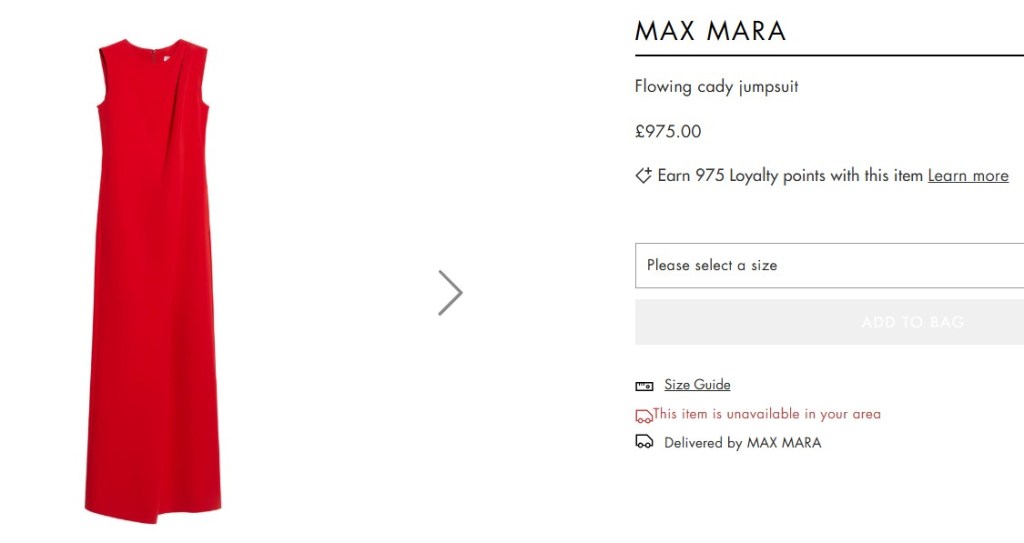Click 'This item is unavailable in your area'
The width and height of the screenshot is (1024, 543).
pyautogui.click(x=767, y=414)
